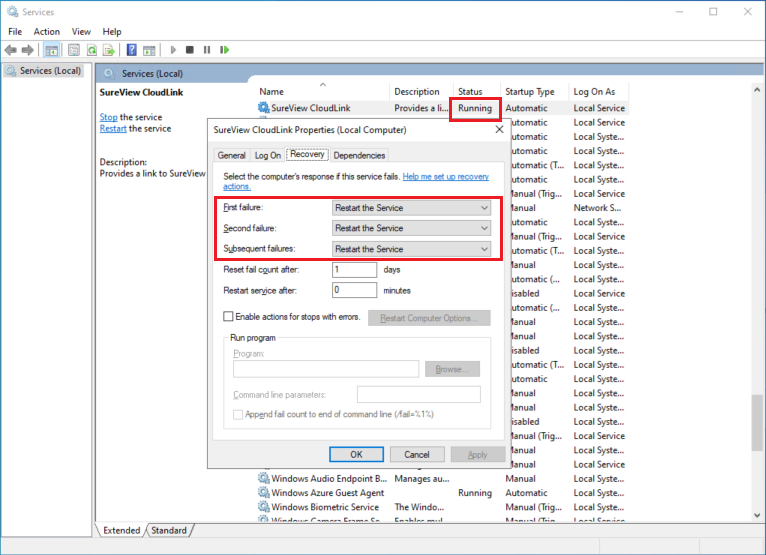Select Services (Local) in the console tree

[x=50, y=71]
